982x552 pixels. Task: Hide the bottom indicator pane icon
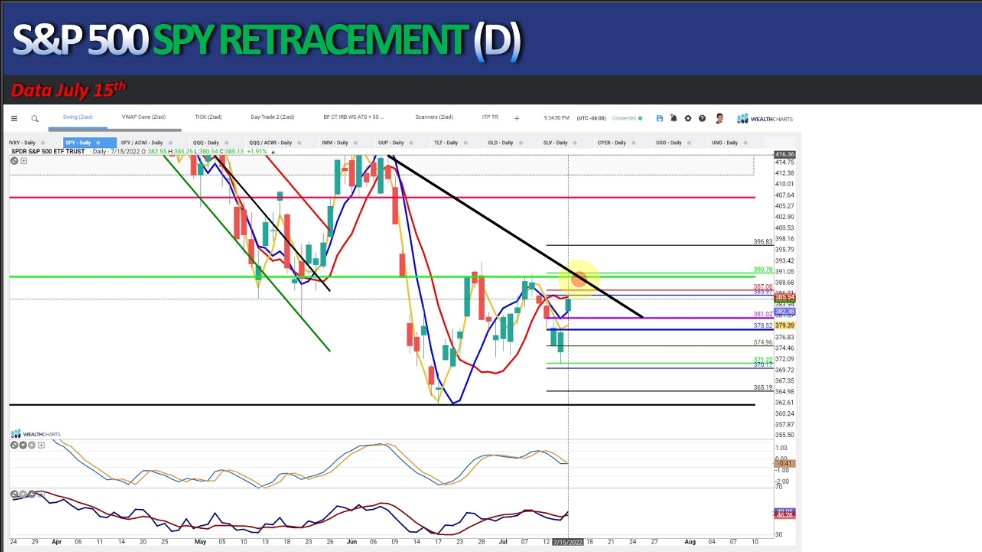coord(14,494)
